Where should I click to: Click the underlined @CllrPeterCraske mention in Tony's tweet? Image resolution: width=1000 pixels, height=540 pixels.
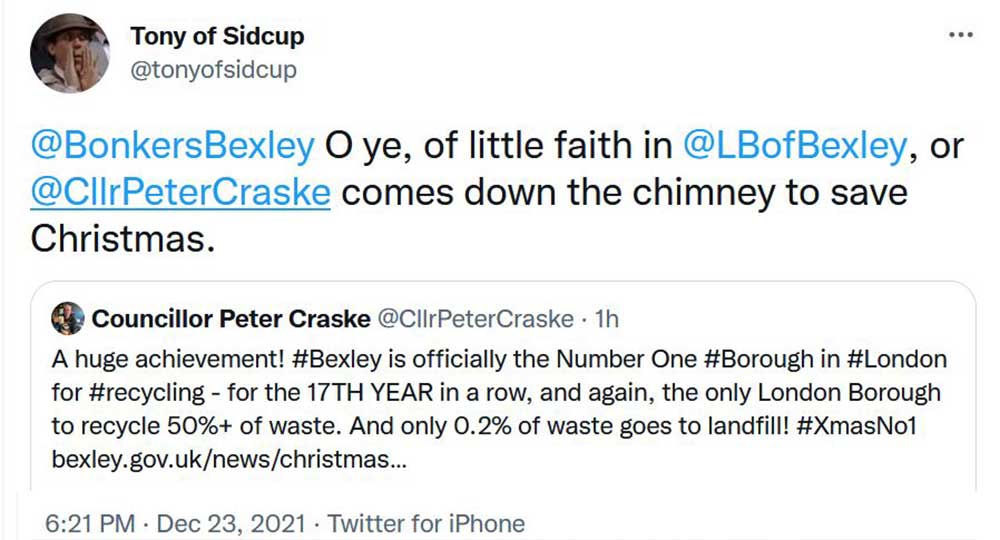[x=181, y=190]
